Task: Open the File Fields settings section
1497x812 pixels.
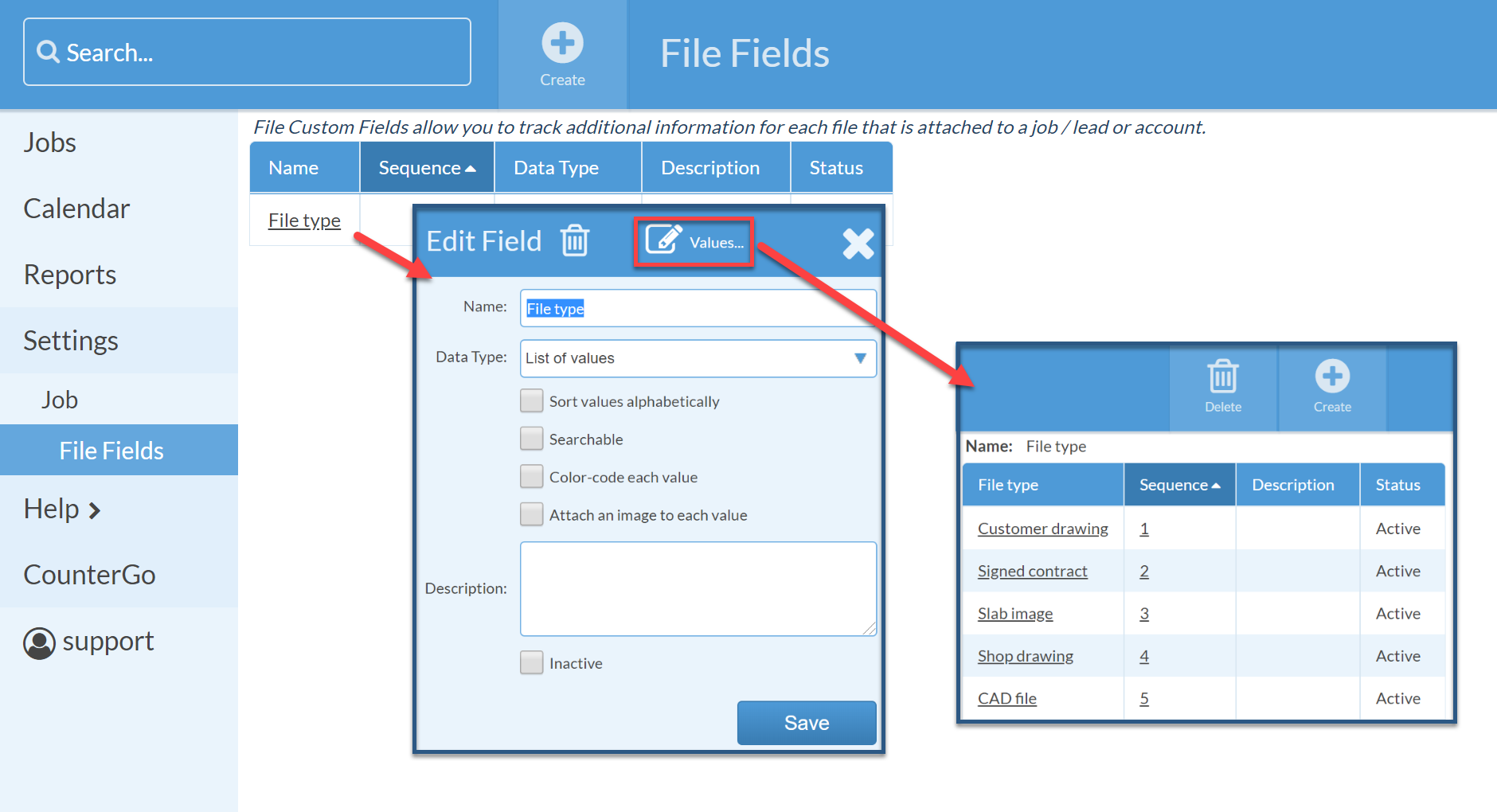Action: click(x=111, y=450)
